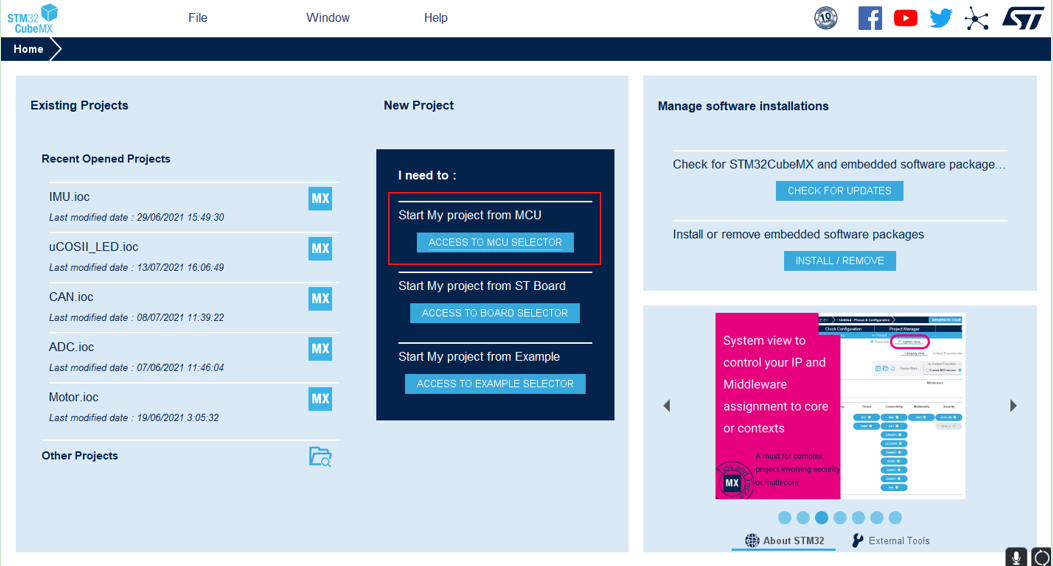Click the wrench icon for External Tools
Viewport: 1053px width, 566px height.
[858, 540]
